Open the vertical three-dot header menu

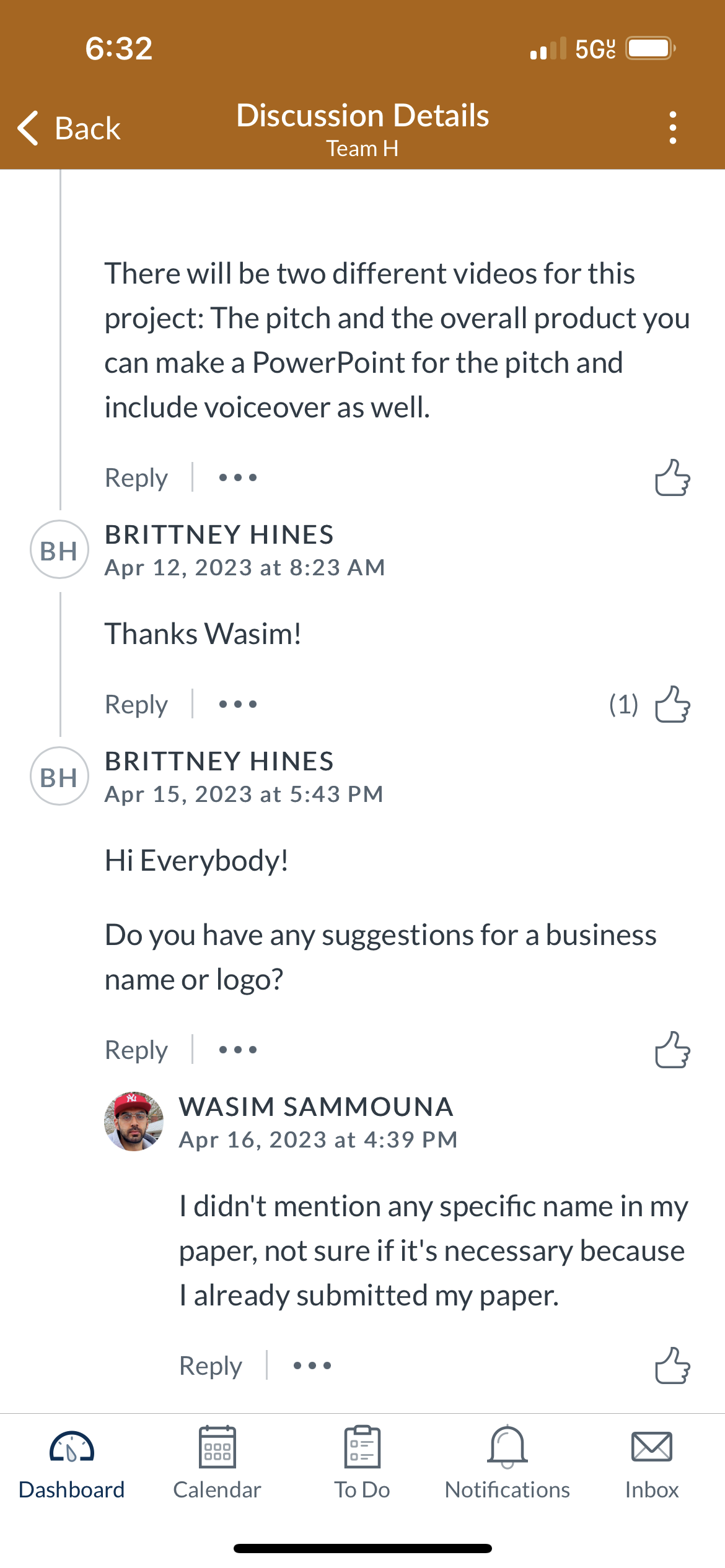point(673,128)
